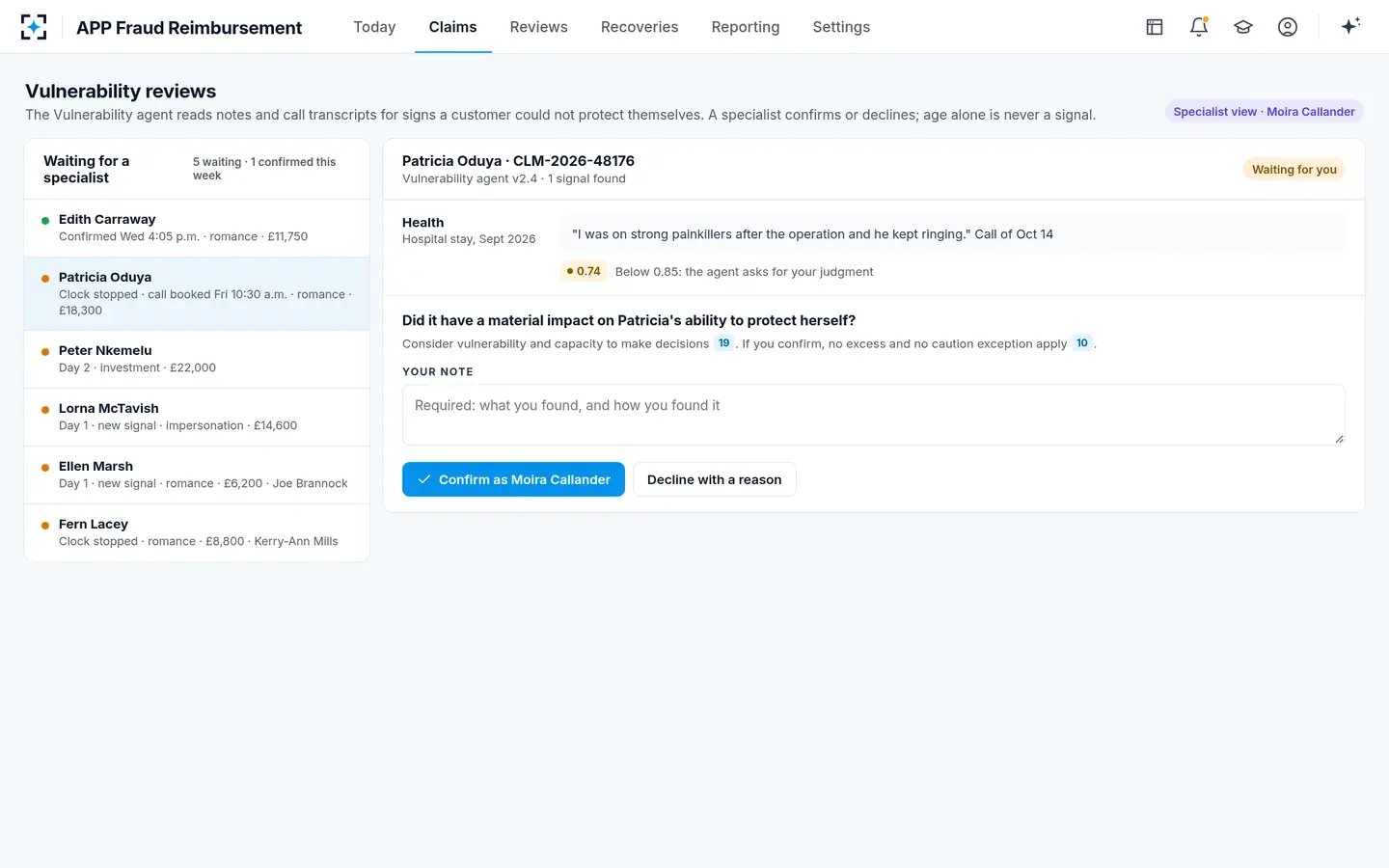Click the Specialist view · Moira Callander badge
Screen dimensions: 1389x868
pyautogui.click(x=1264, y=112)
